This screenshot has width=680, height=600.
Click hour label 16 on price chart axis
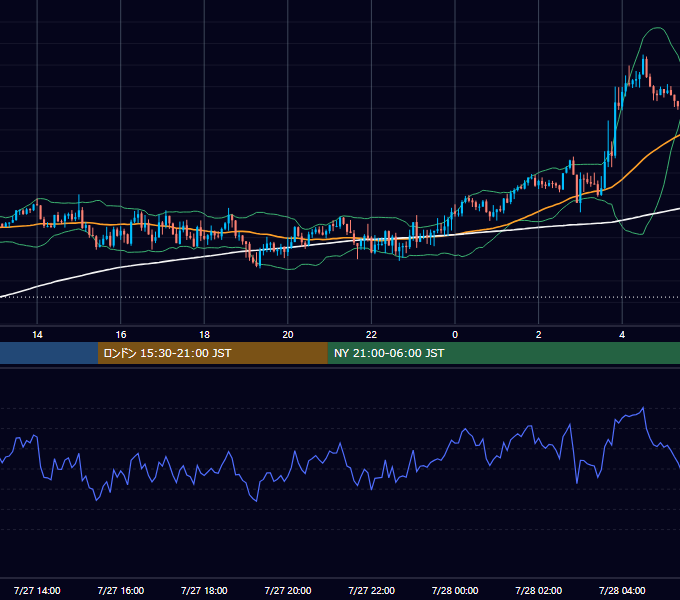coord(121,335)
